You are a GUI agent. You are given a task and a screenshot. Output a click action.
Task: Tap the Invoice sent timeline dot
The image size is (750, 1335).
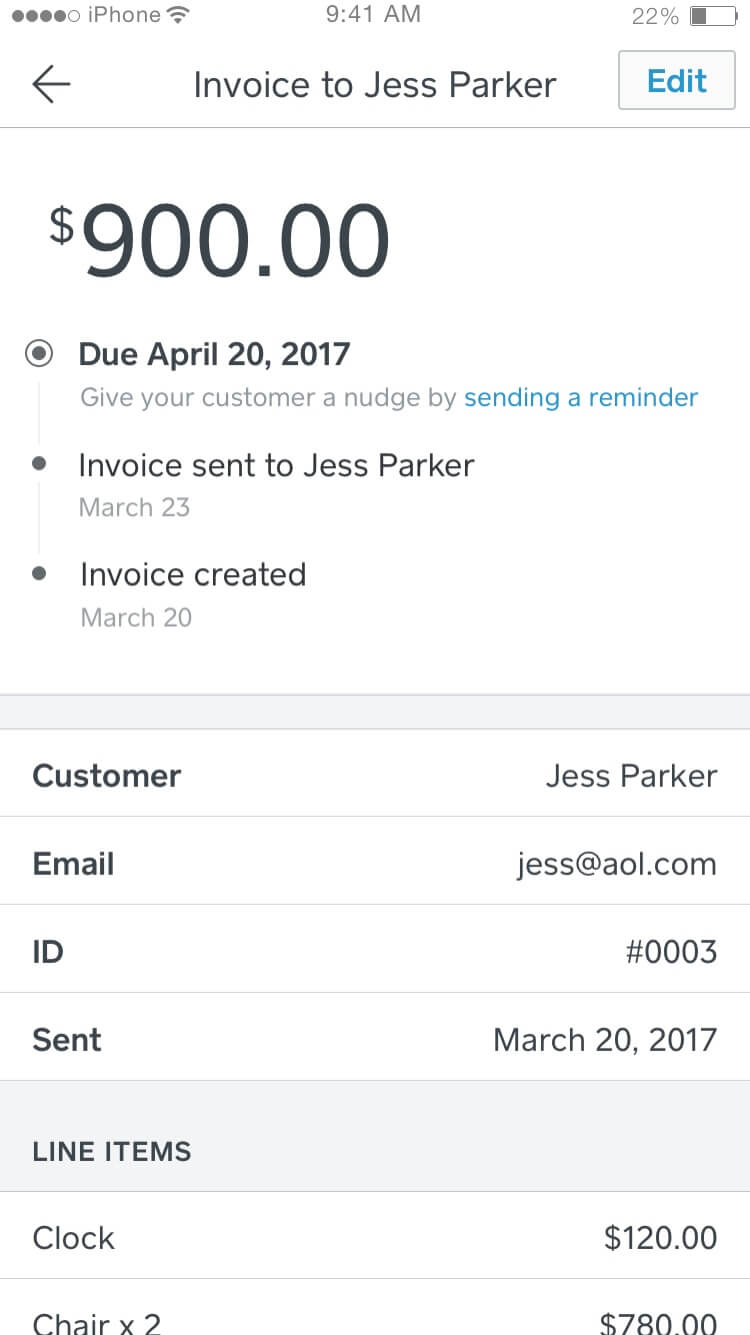[x=39, y=464]
